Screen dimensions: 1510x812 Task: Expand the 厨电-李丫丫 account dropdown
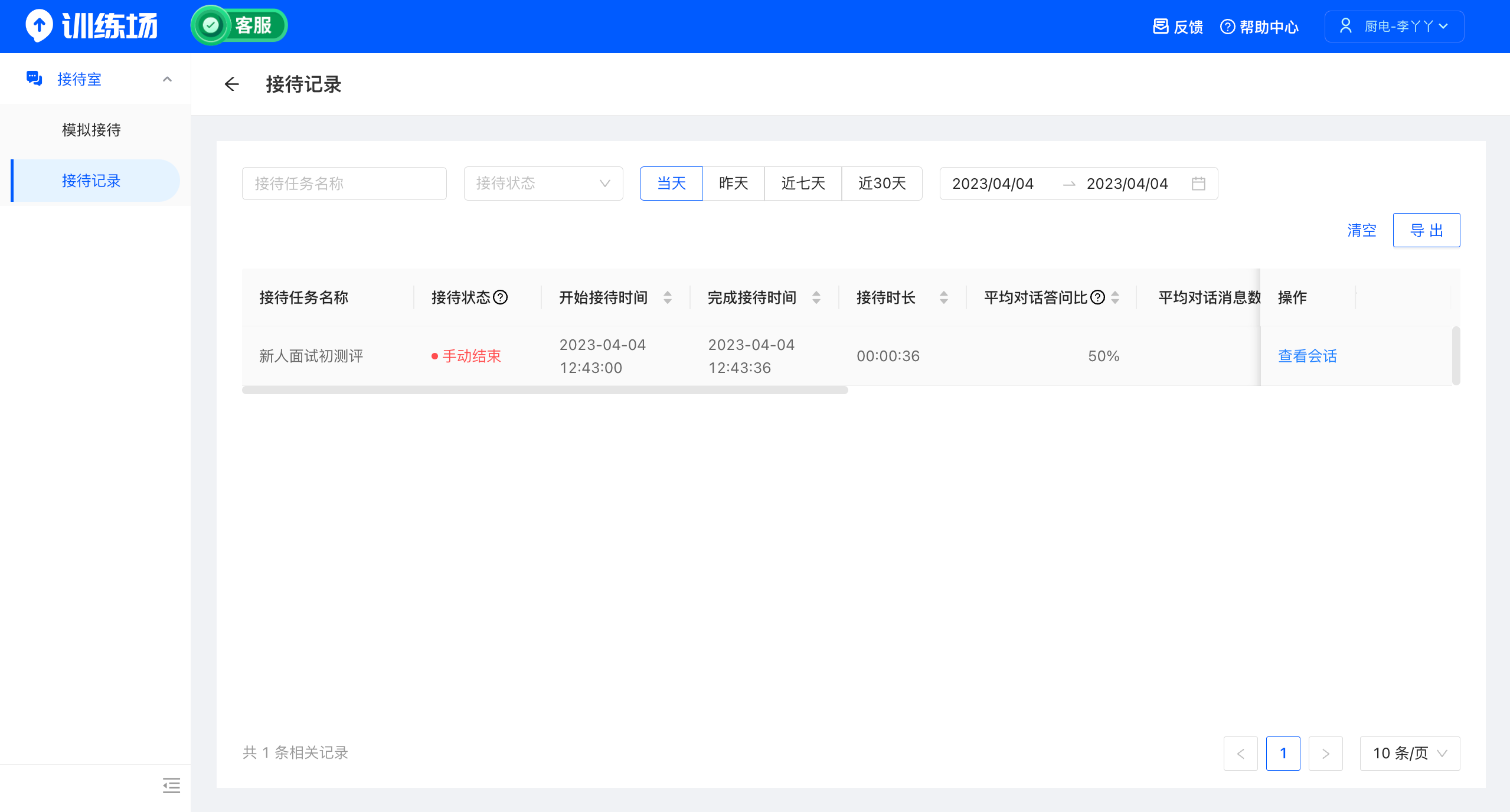tap(1394, 27)
